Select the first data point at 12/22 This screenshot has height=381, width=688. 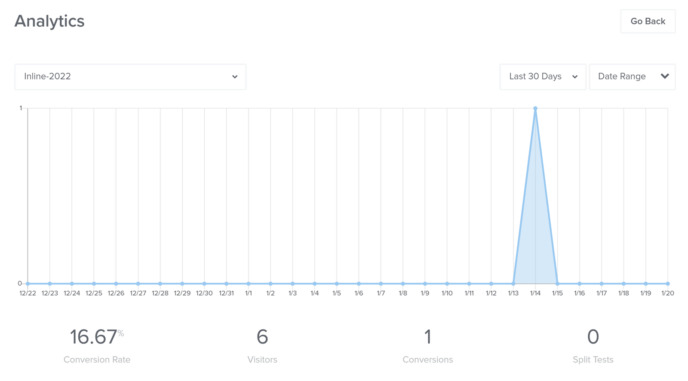tap(28, 284)
